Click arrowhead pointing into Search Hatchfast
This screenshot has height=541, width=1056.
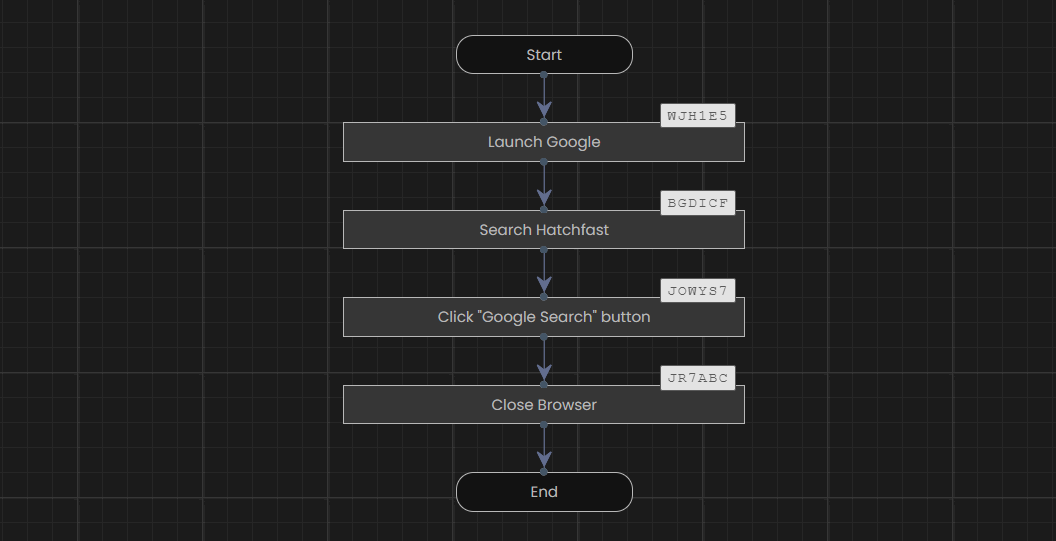point(544,198)
